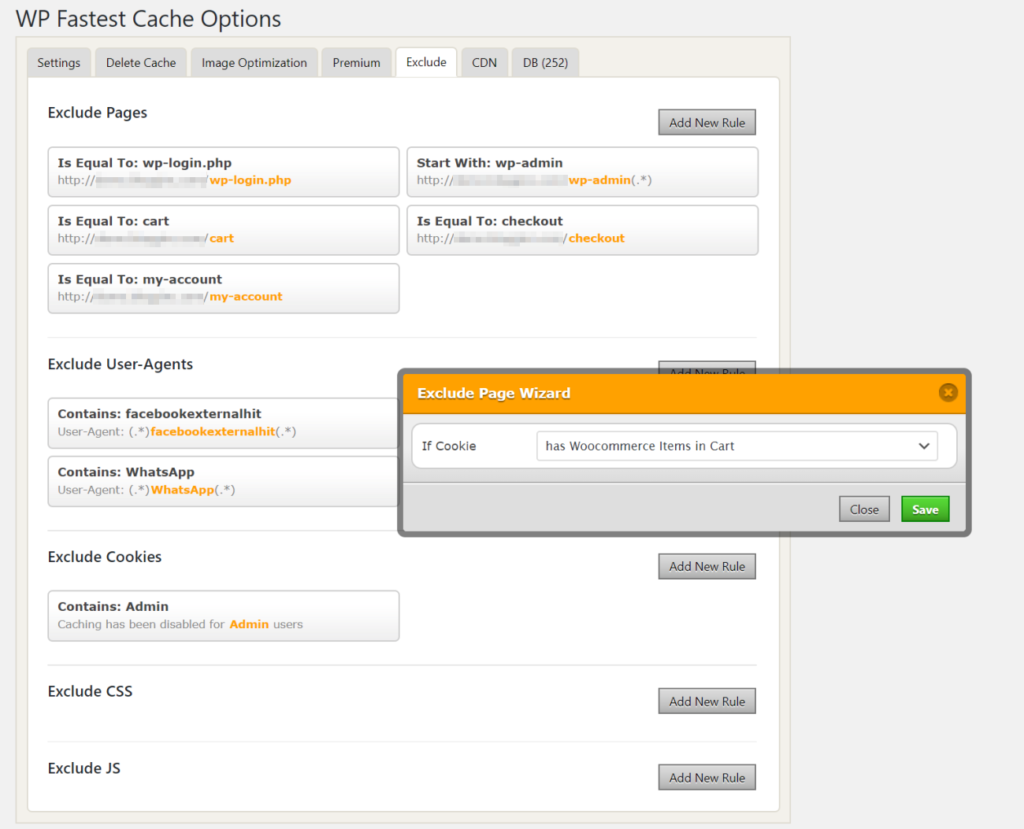The image size is (1024, 829).
Task: Add a new rule under Exclude JS
Action: [x=707, y=777]
